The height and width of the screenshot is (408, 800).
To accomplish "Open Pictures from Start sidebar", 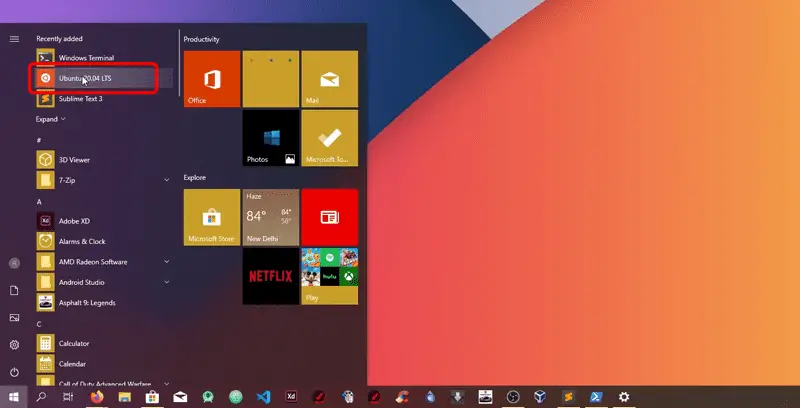I will [x=14, y=318].
